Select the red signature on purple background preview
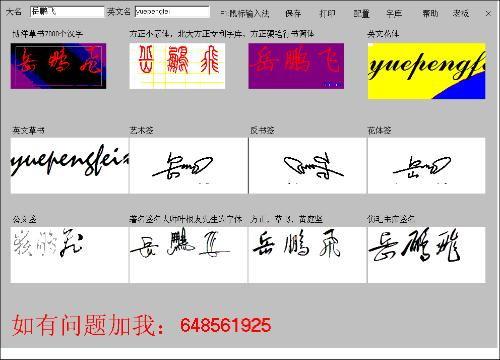The image size is (500, 360). click(296, 66)
